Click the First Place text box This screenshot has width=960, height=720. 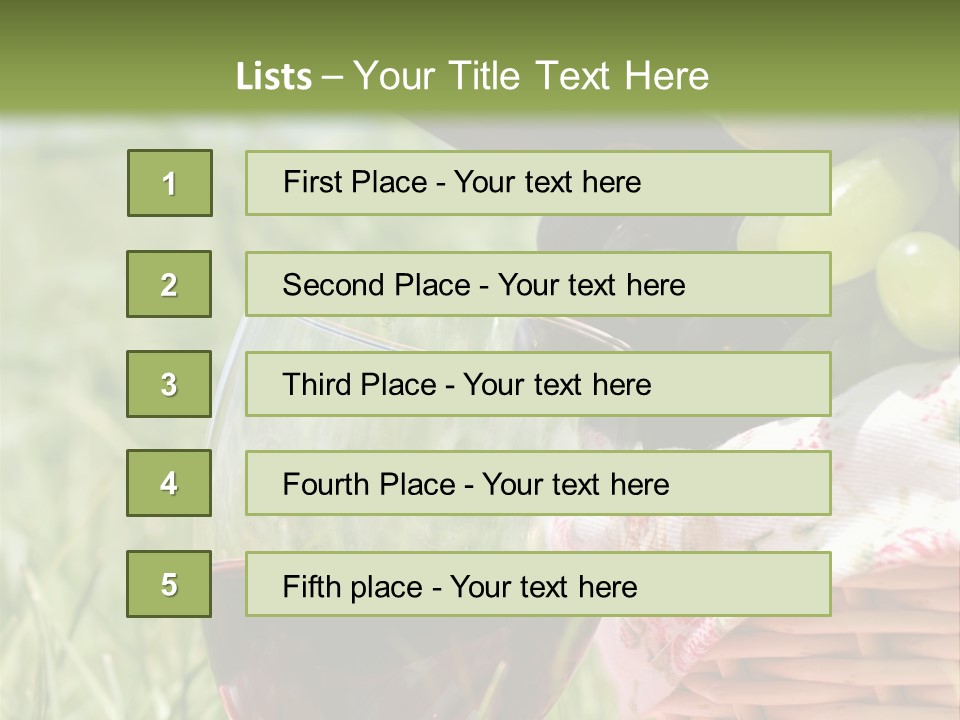pyautogui.click(x=538, y=183)
